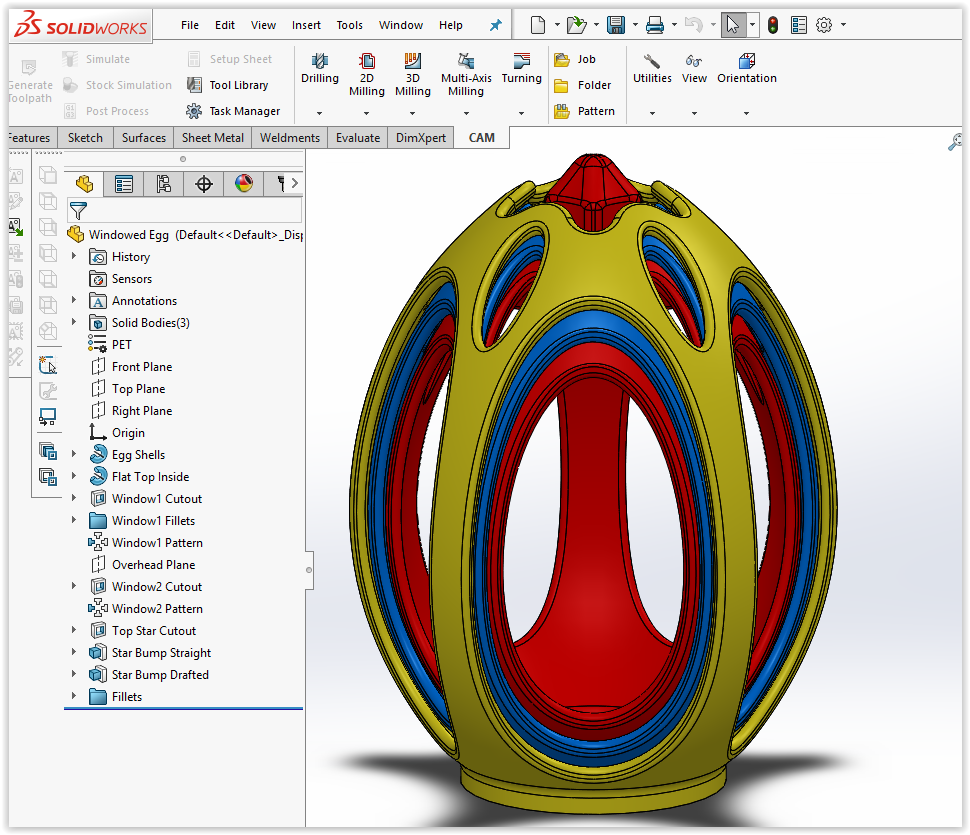Click the feature tree filter field
Screen dimensions: 970x835
[x=185, y=211]
